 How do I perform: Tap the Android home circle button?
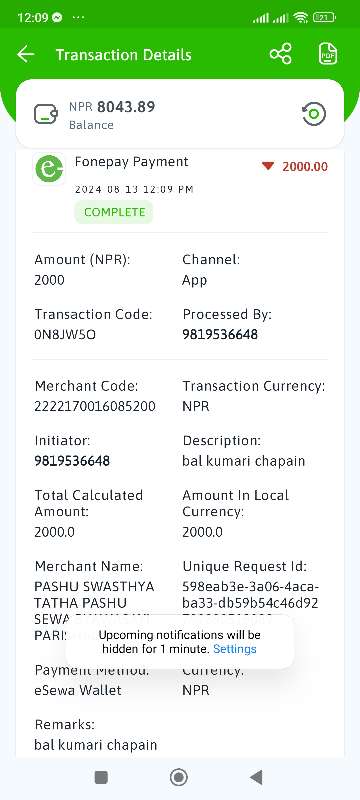(178, 777)
